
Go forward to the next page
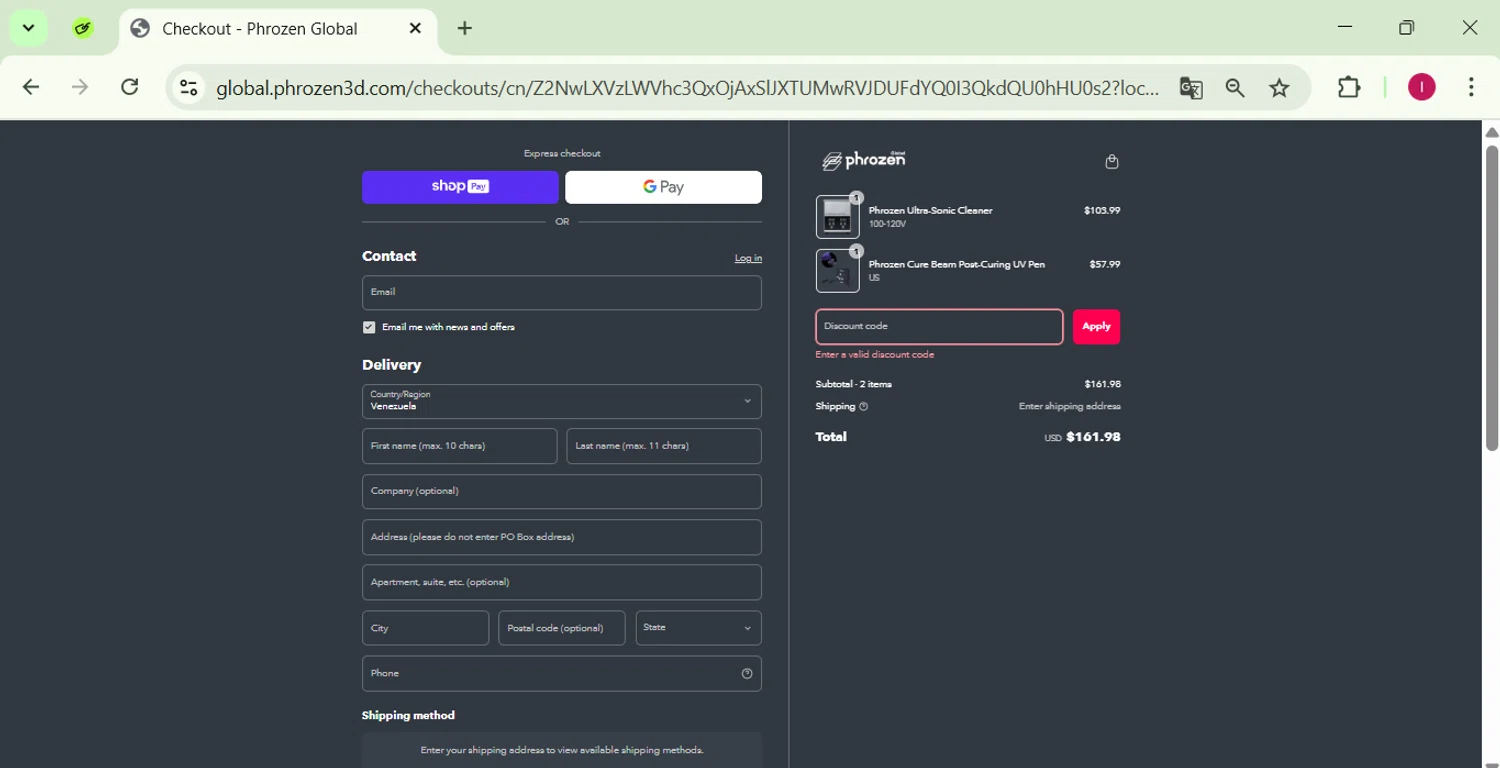click(x=80, y=88)
